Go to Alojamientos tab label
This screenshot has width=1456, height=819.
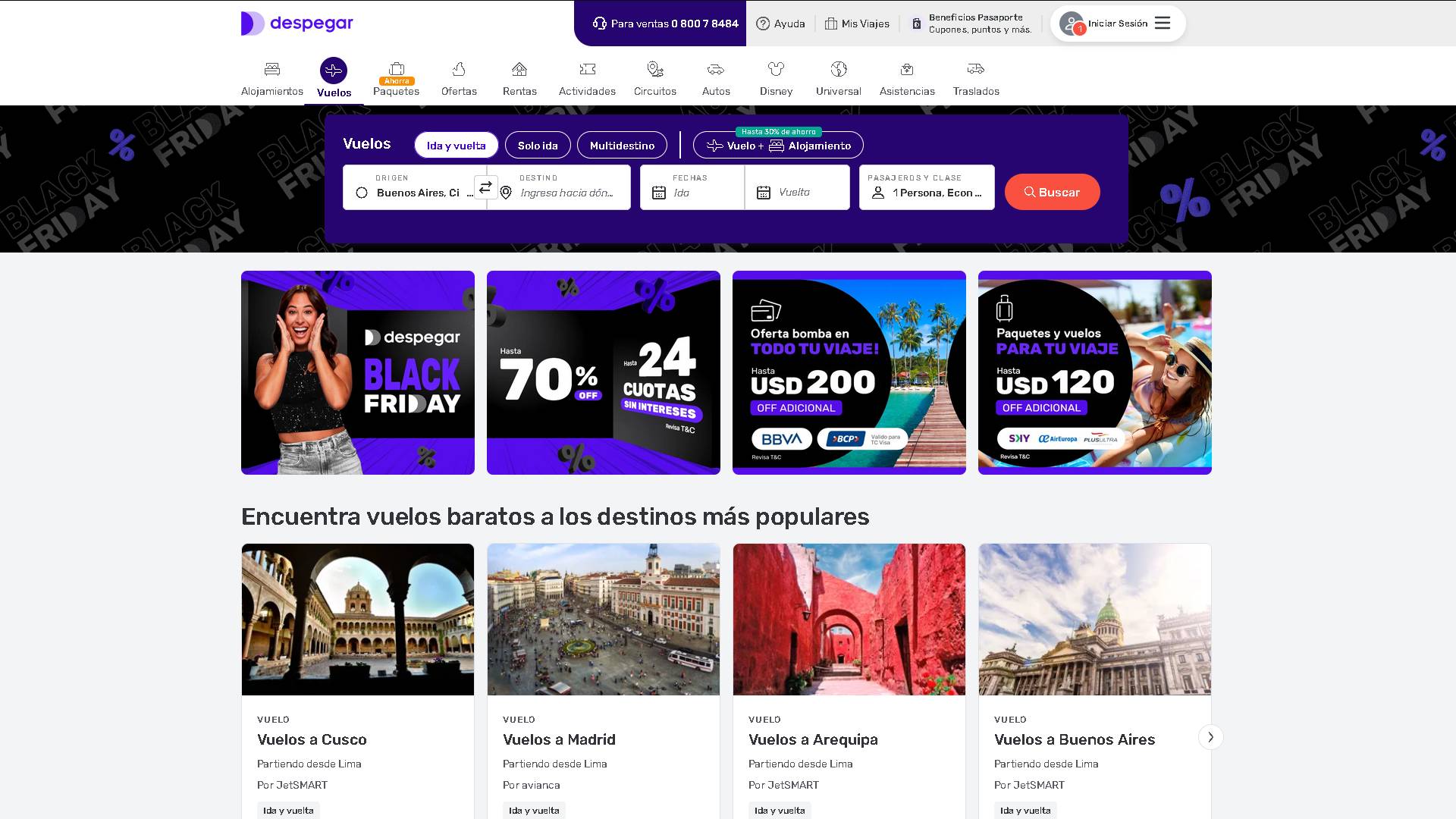[x=272, y=91]
